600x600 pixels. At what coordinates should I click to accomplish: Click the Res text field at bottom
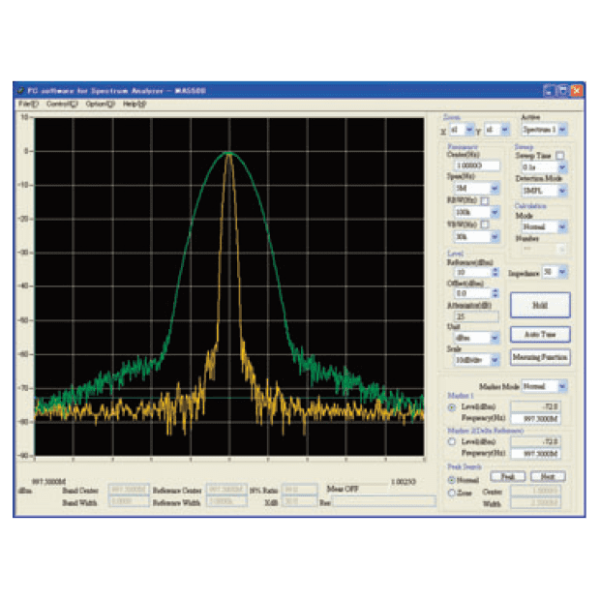[x=384, y=502]
